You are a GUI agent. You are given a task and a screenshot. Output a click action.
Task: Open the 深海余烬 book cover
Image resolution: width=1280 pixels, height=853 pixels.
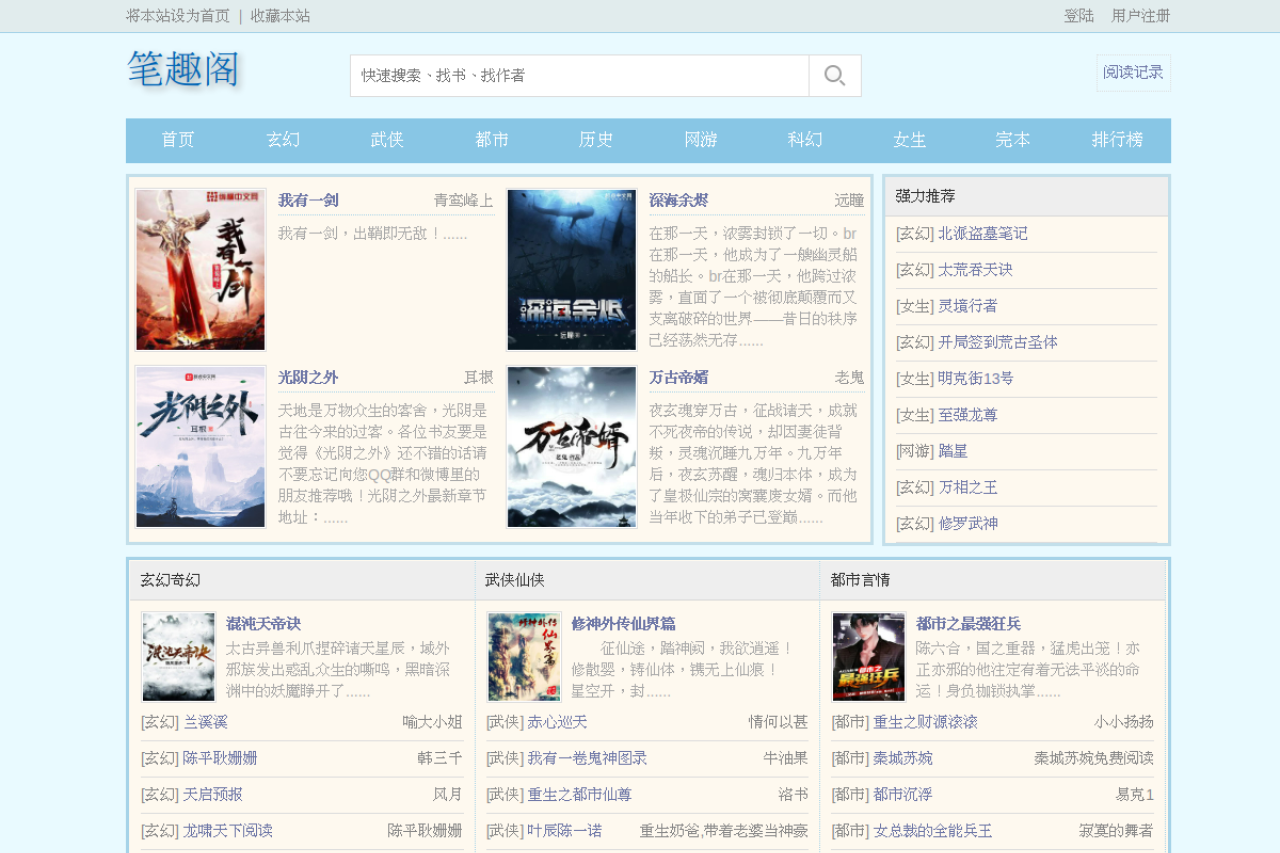pos(572,270)
